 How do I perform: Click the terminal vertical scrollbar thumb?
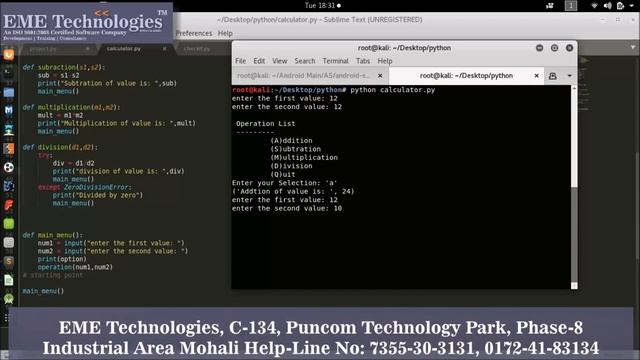574,235
